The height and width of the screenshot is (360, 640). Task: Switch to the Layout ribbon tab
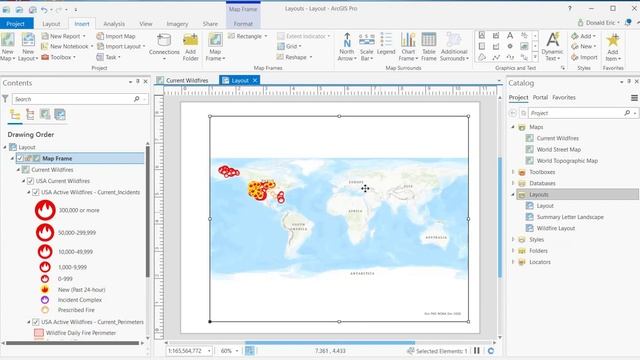click(x=51, y=24)
